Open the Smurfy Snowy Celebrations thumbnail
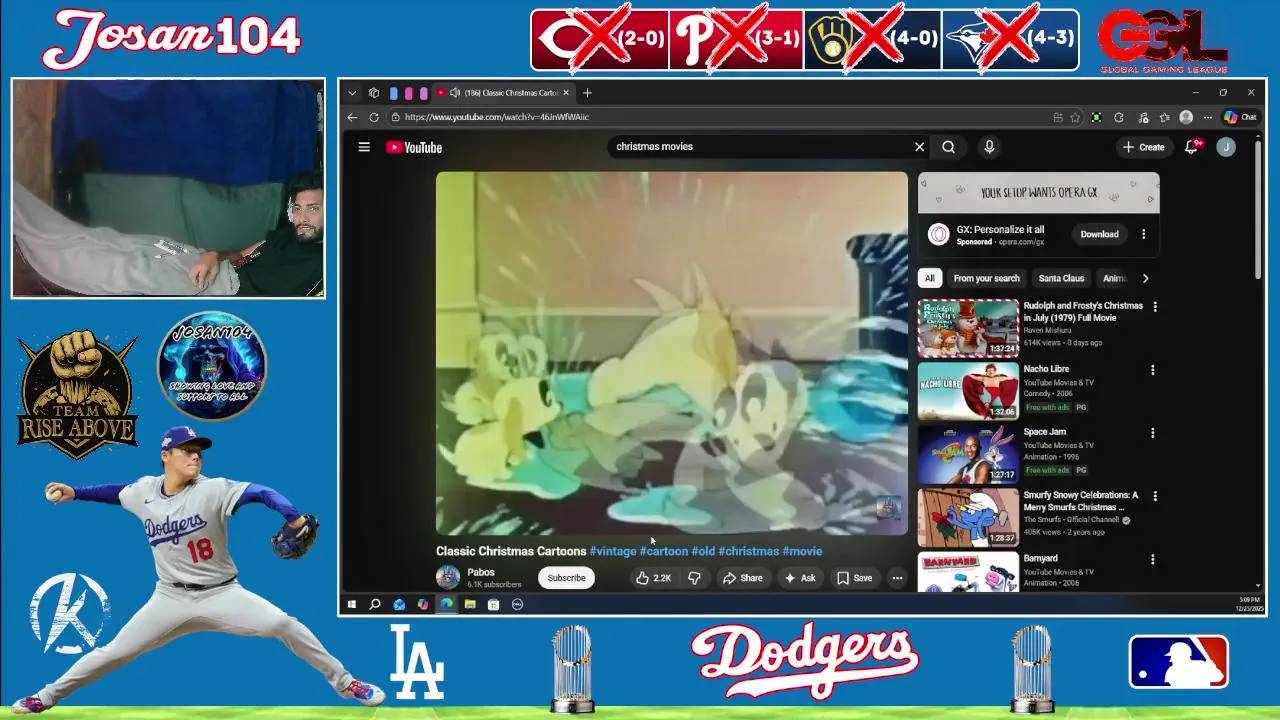1280x720 pixels. [x=968, y=517]
